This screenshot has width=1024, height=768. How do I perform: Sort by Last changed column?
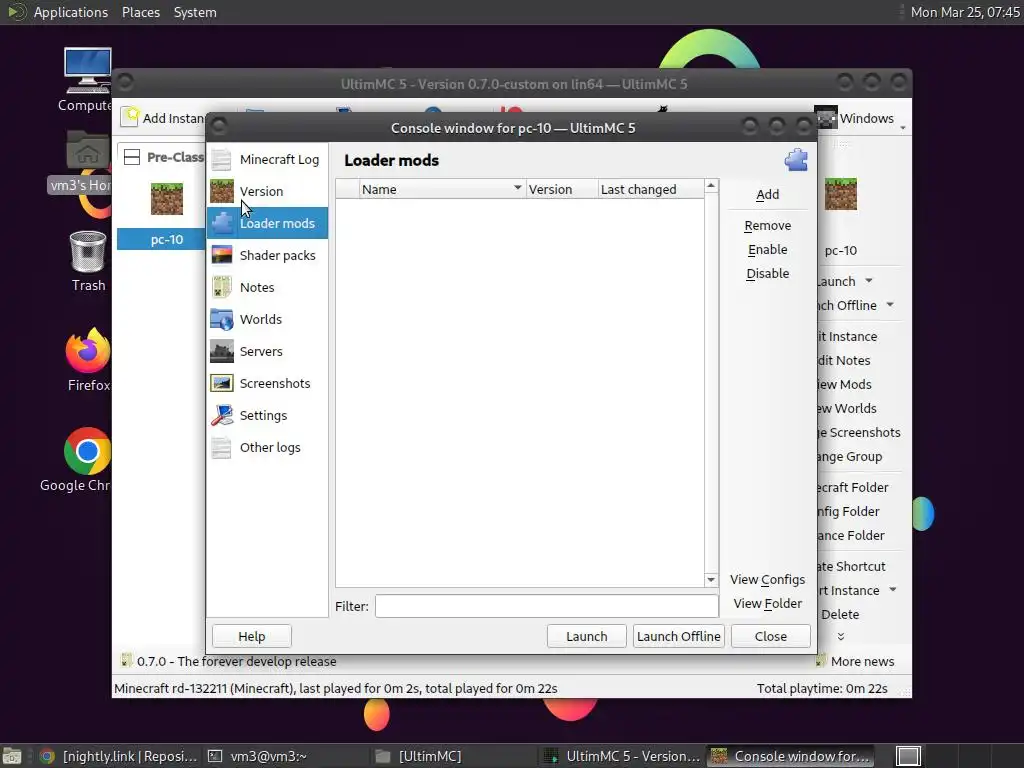coord(650,189)
